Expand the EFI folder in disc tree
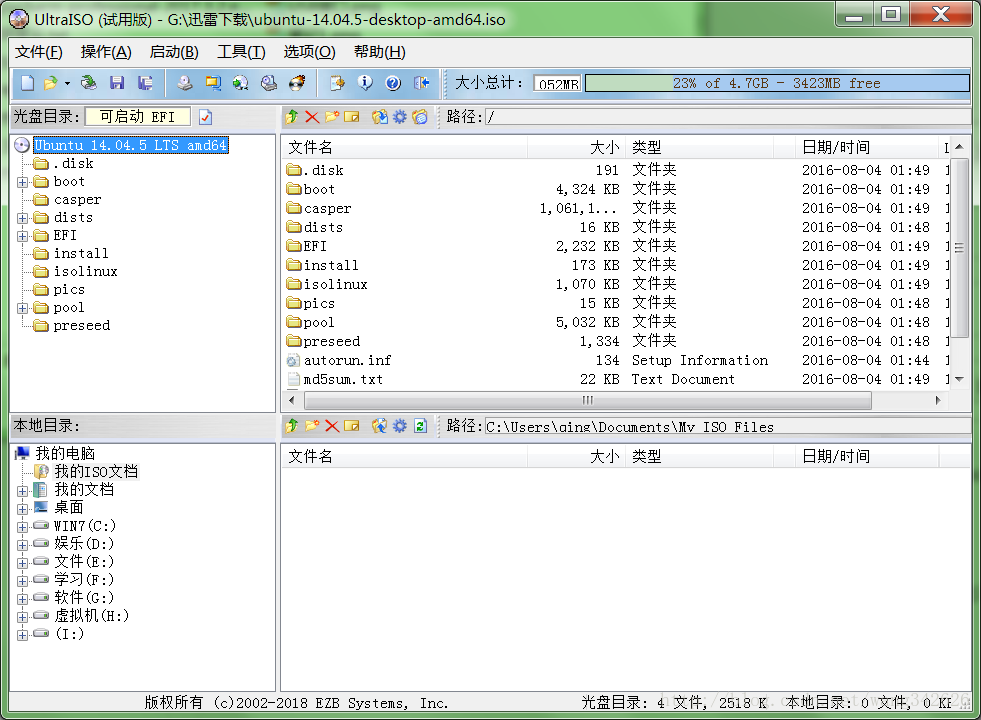981x720 pixels. [23, 236]
